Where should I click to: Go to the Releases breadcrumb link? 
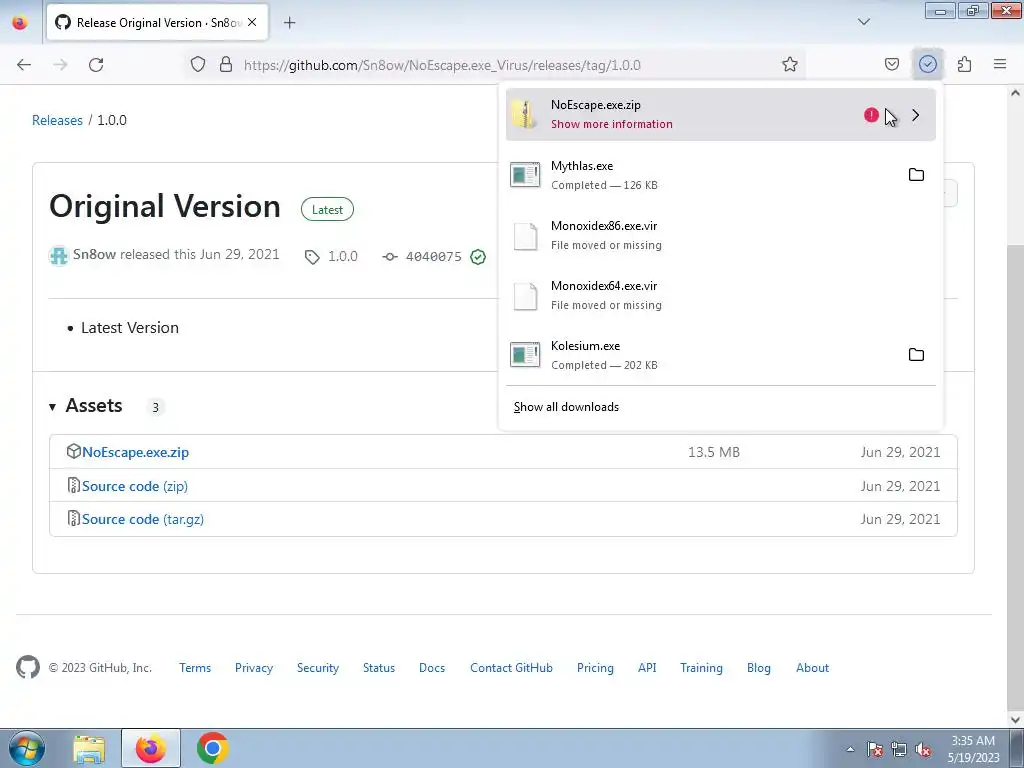pos(57,120)
